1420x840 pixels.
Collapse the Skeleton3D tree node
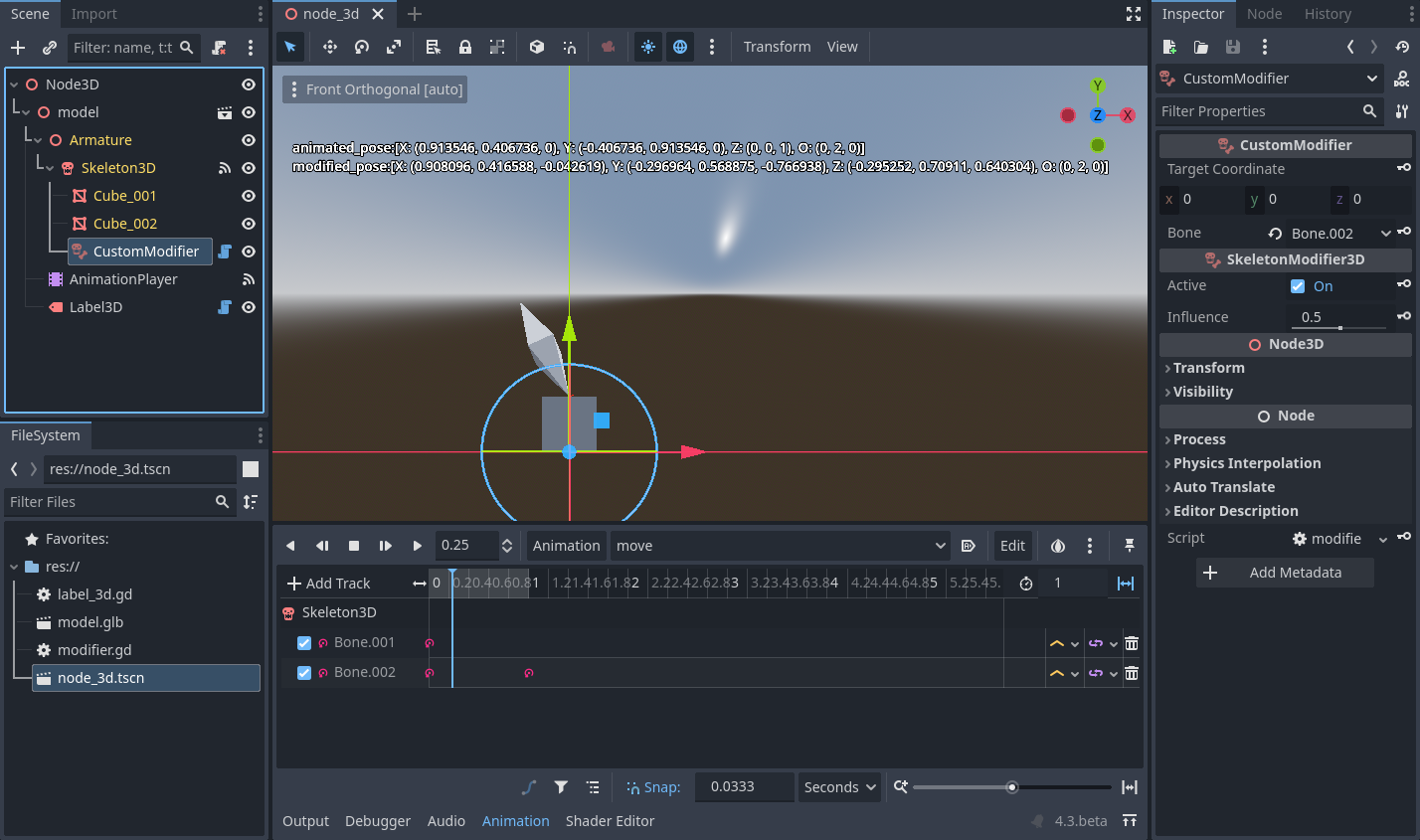pyautogui.click(x=50, y=168)
